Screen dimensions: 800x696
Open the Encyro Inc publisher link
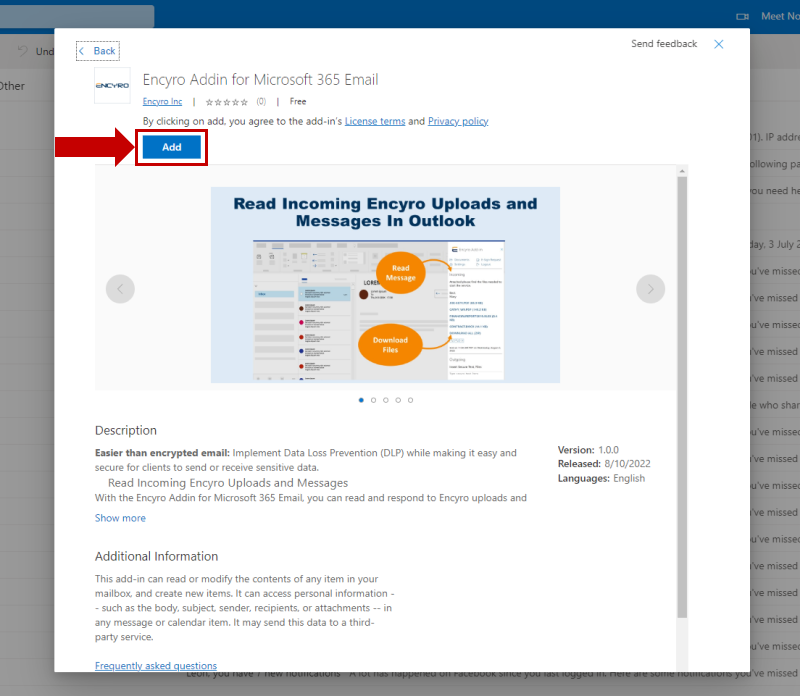tap(162, 102)
